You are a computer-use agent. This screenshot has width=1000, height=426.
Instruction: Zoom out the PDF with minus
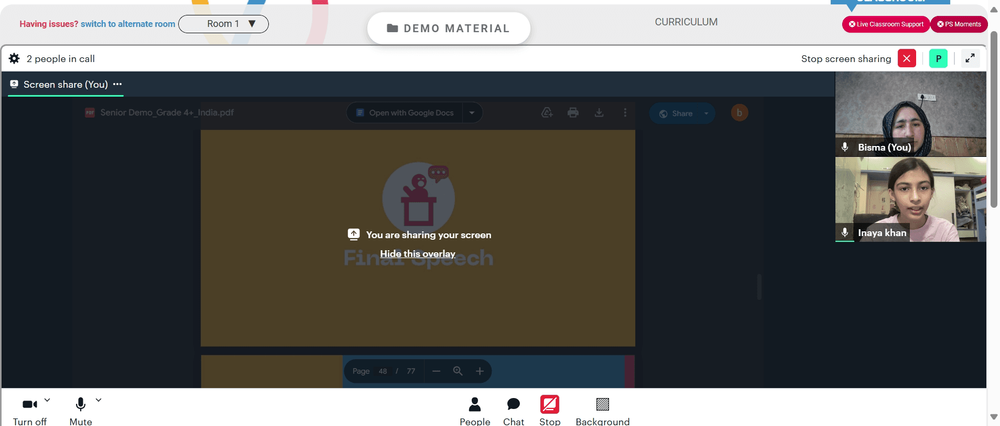point(436,371)
